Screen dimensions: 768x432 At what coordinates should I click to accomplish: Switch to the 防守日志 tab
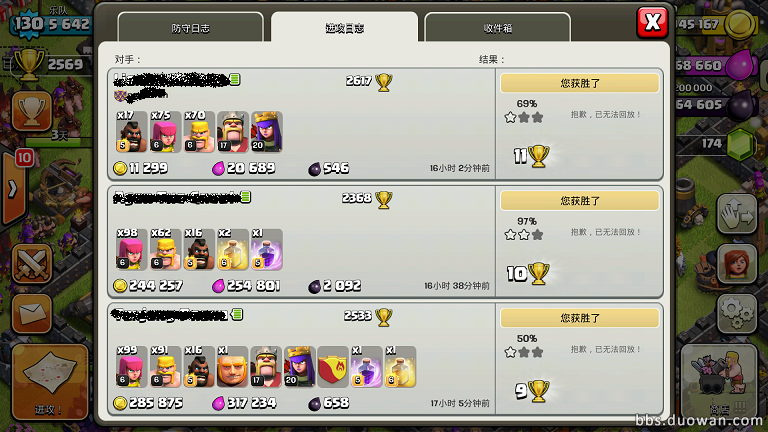191,27
